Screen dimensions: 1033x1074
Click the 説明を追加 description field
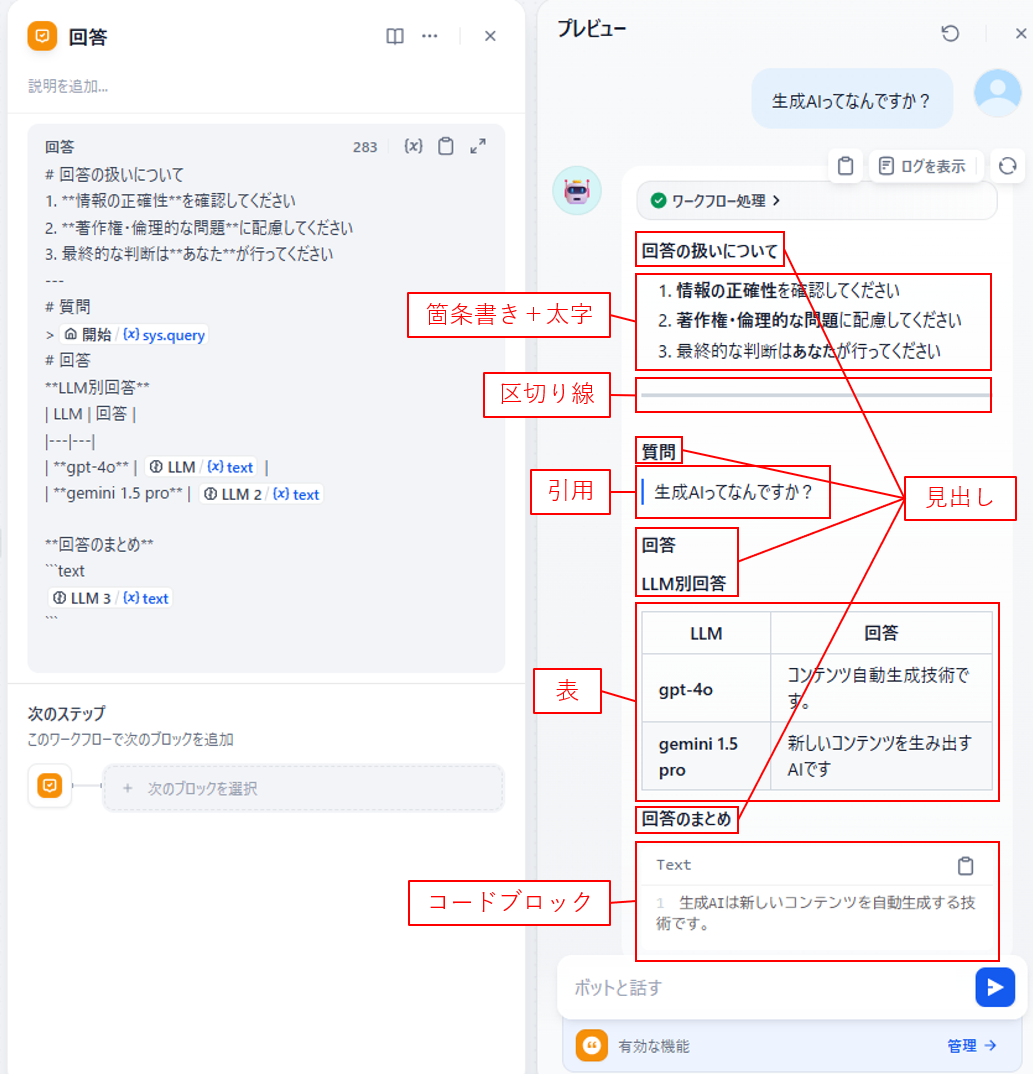click(x=69, y=86)
